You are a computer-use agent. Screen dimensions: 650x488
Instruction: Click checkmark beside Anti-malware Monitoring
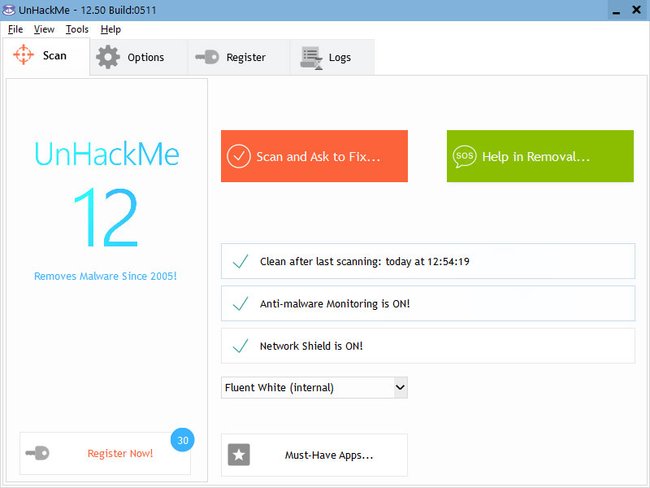240,303
